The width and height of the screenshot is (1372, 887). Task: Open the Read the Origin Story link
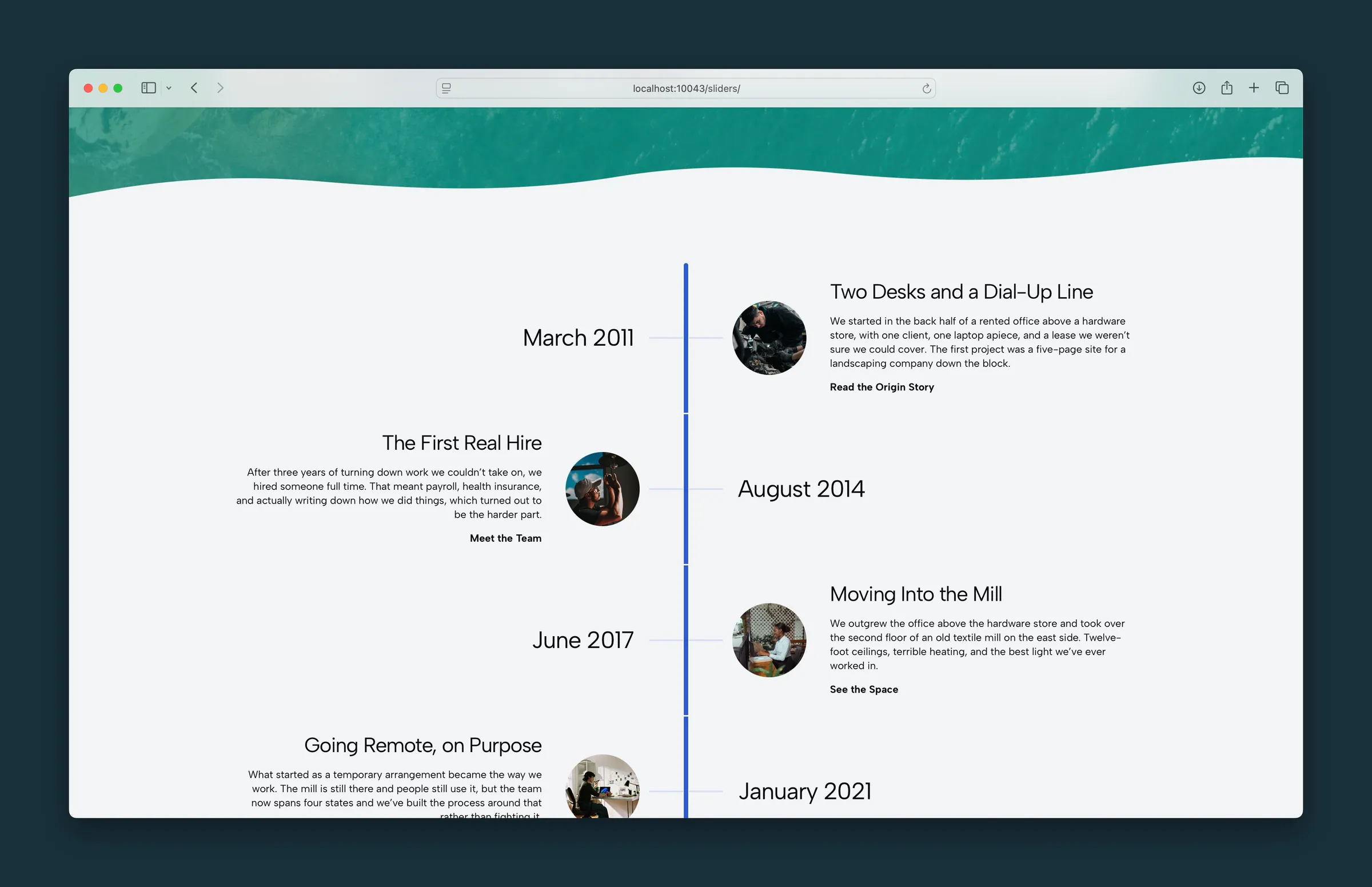[882, 387]
